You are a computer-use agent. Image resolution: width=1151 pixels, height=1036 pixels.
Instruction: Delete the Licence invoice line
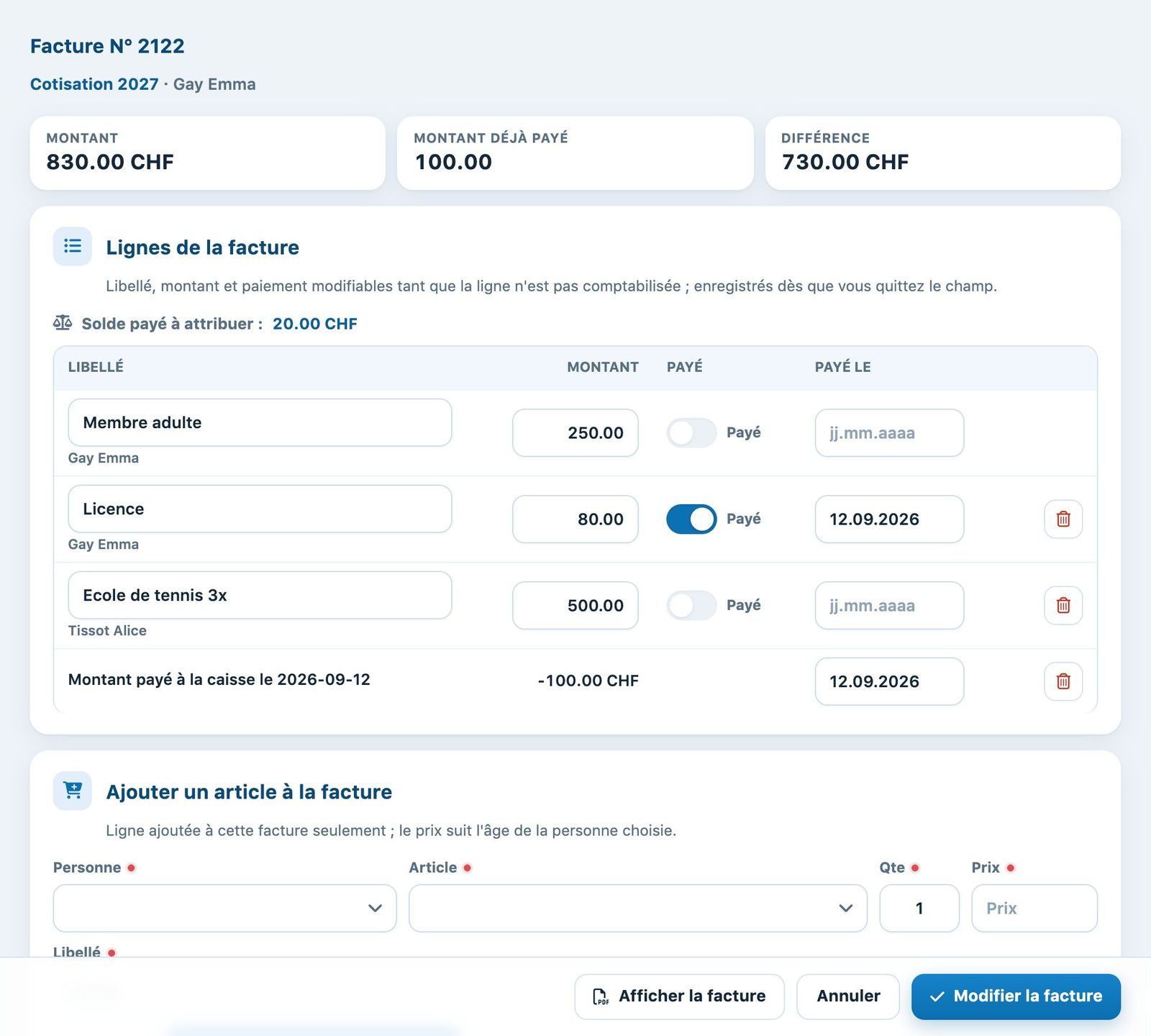[1063, 519]
